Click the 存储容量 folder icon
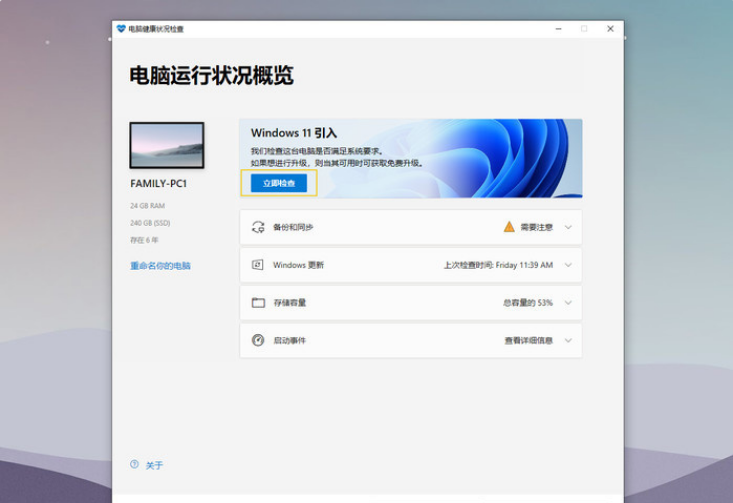Screen dimensions: 733x503 point(258,302)
